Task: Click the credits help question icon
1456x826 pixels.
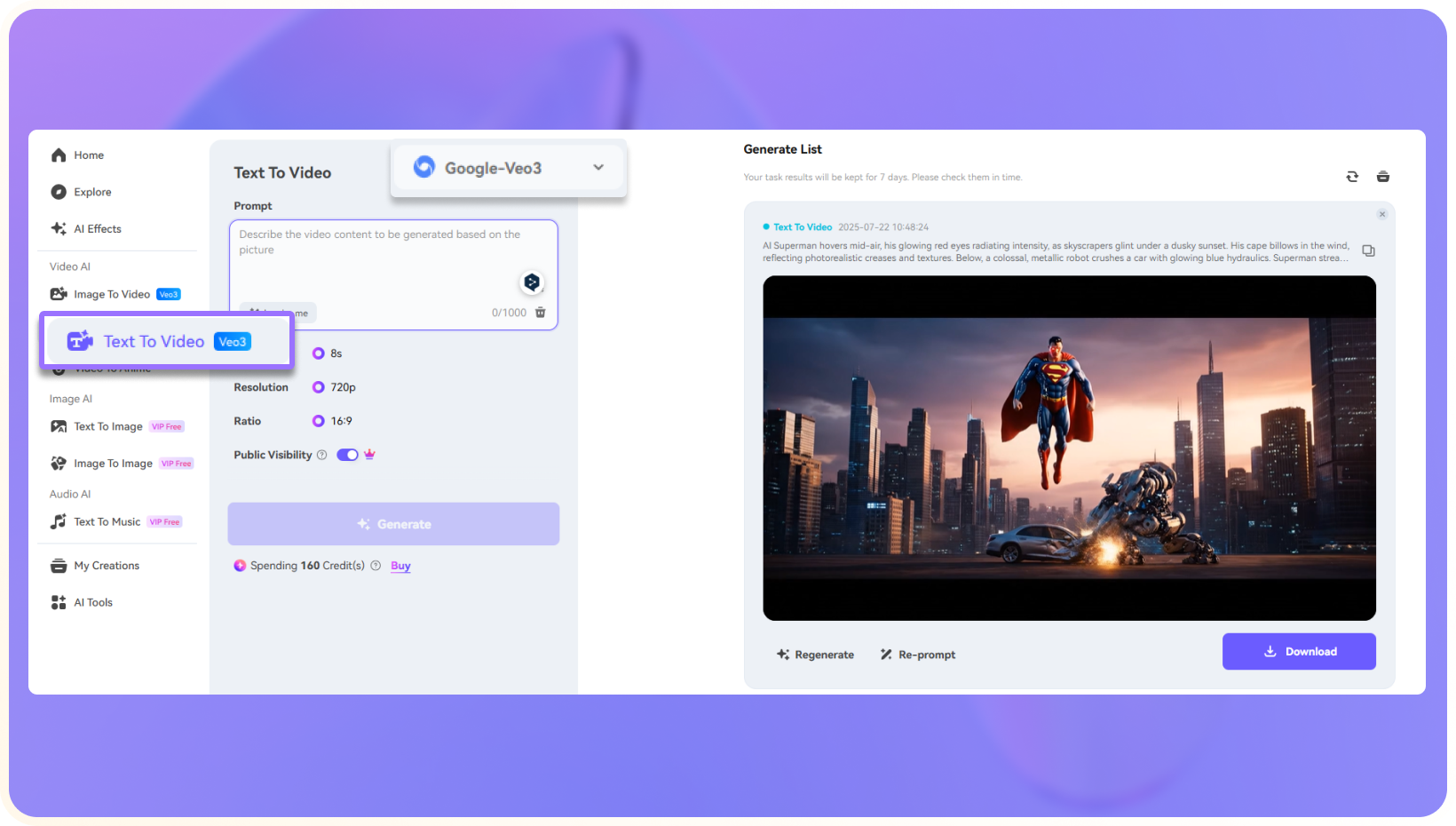Action: pos(376,566)
